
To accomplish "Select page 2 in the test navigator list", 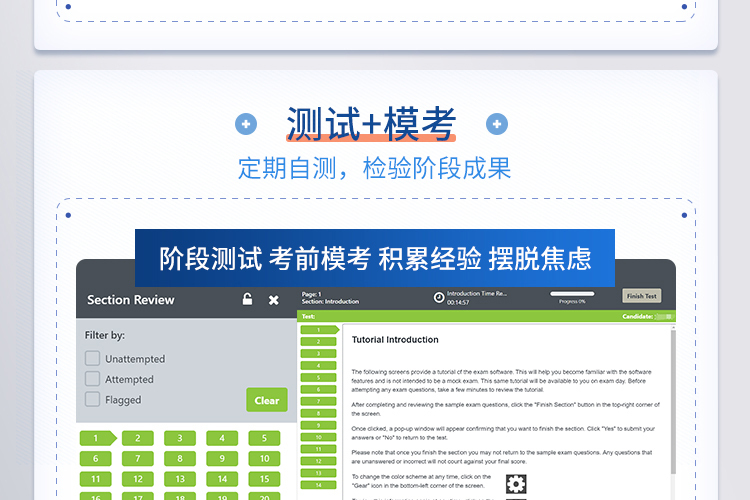I will tap(319, 342).
